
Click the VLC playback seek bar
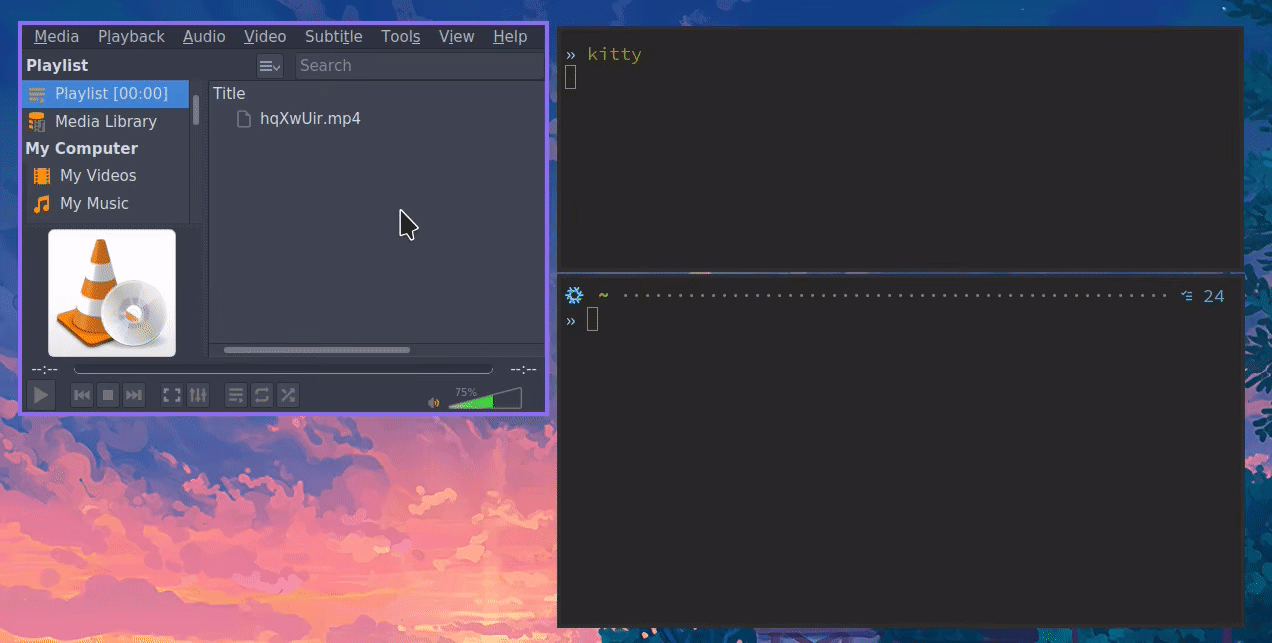284,370
